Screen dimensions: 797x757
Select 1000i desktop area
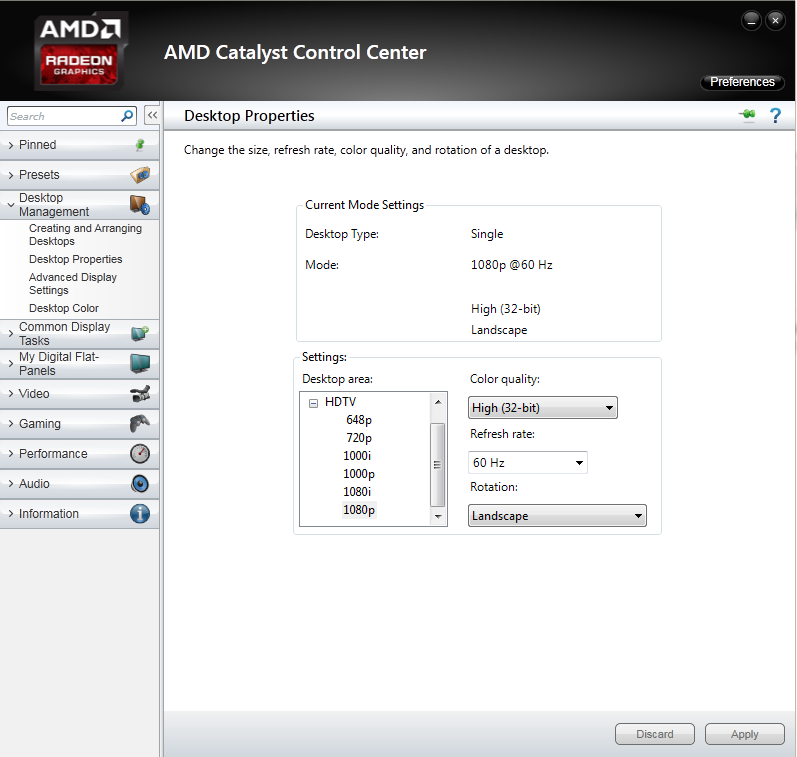click(x=357, y=456)
